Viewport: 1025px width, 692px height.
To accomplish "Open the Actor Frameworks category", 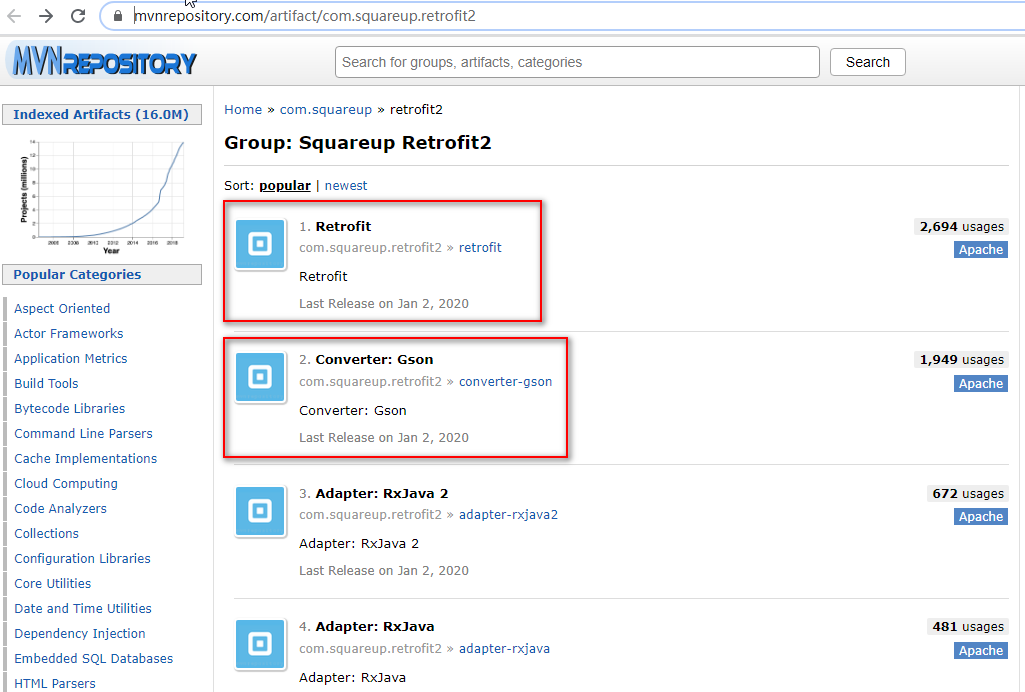I will [x=69, y=333].
